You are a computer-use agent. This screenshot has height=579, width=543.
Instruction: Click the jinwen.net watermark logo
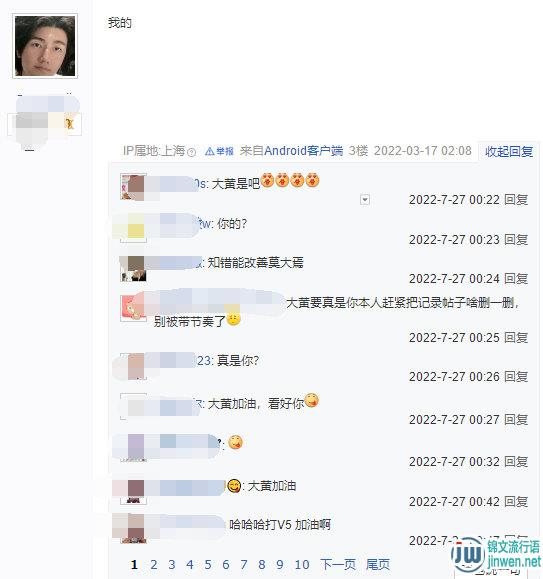pyautogui.click(x=495, y=554)
